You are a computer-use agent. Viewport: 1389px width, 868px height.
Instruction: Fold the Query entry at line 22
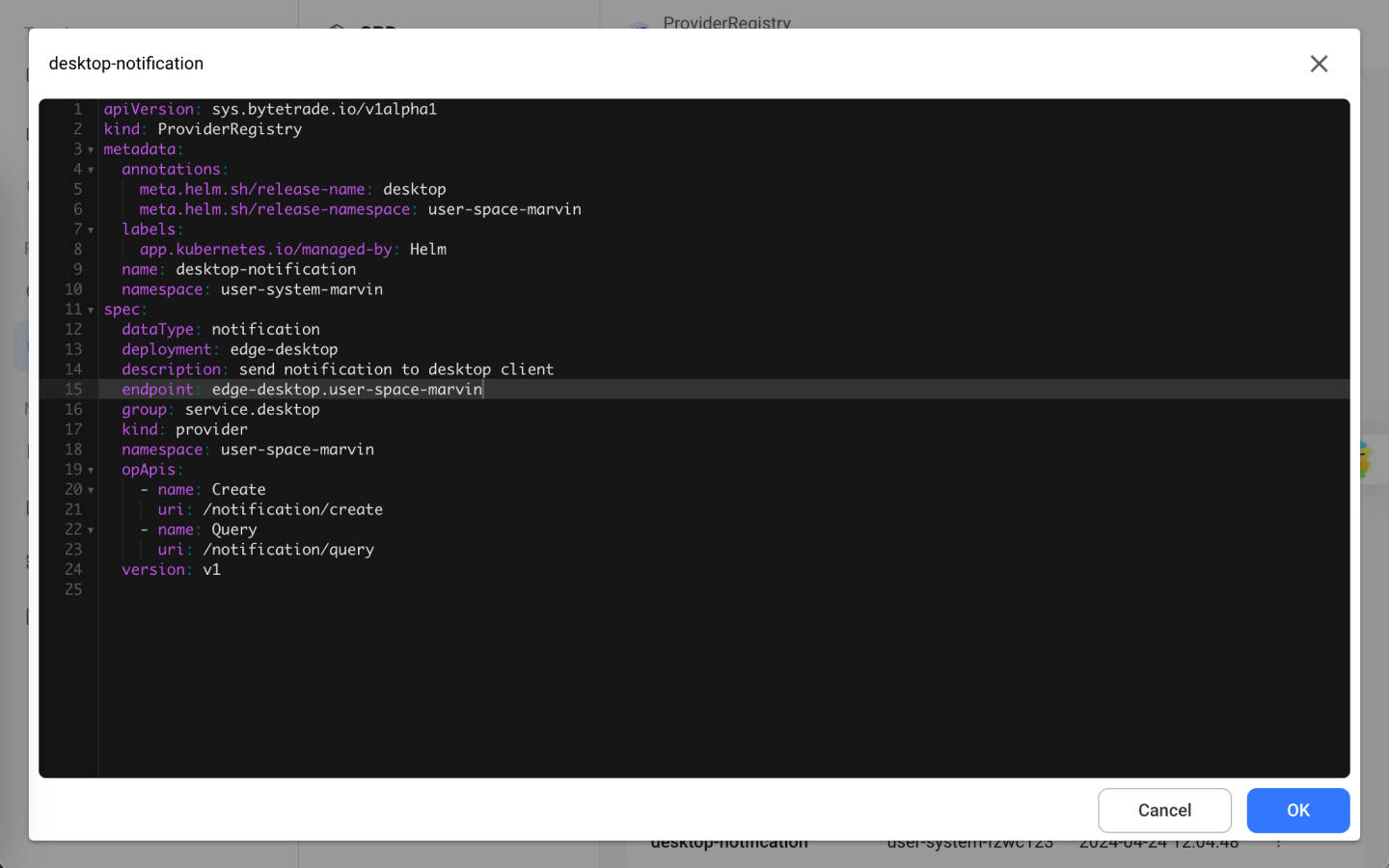click(x=91, y=530)
